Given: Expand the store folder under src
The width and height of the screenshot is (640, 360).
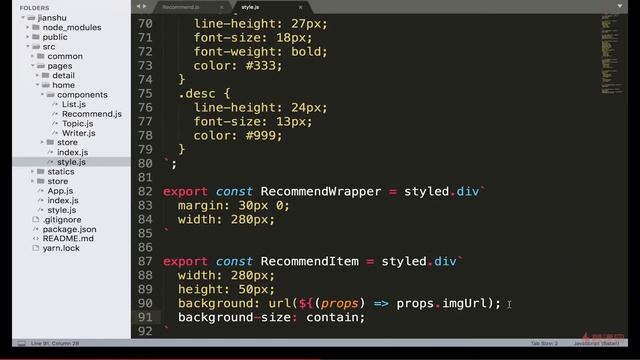Looking at the screenshot, I should pyautogui.click(x=33, y=181).
